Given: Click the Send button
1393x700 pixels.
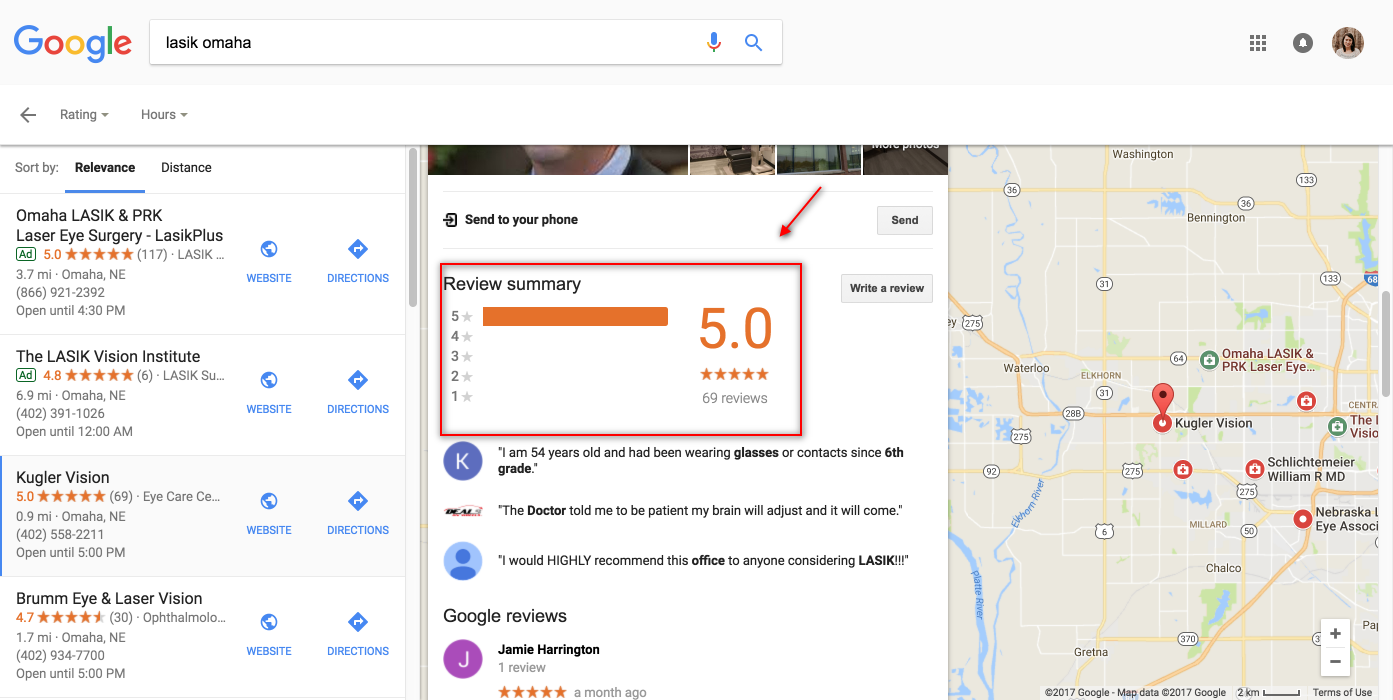Looking at the screenshot, I should (x=905, y=220).
